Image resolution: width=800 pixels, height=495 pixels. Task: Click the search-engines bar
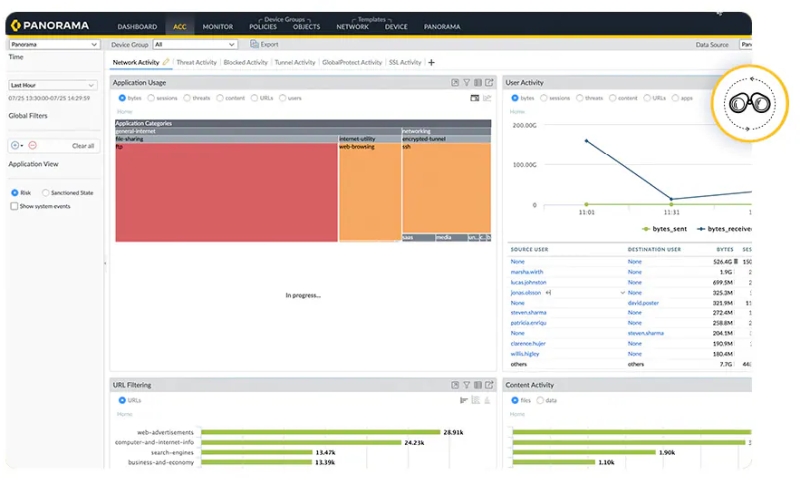[257, 453]
